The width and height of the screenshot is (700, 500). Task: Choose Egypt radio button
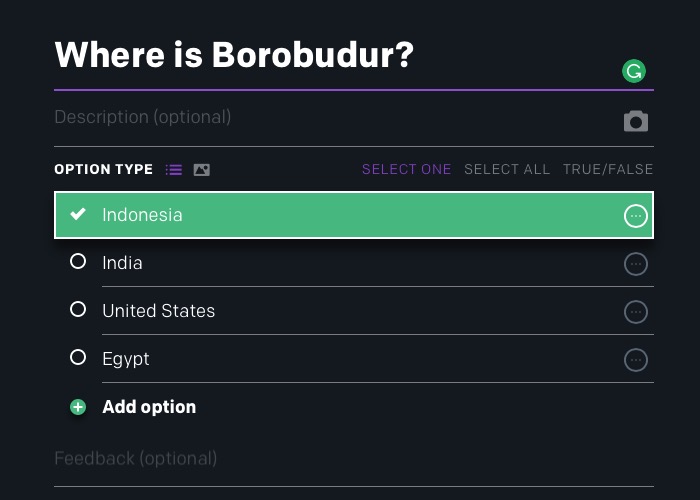click(78, 357)
